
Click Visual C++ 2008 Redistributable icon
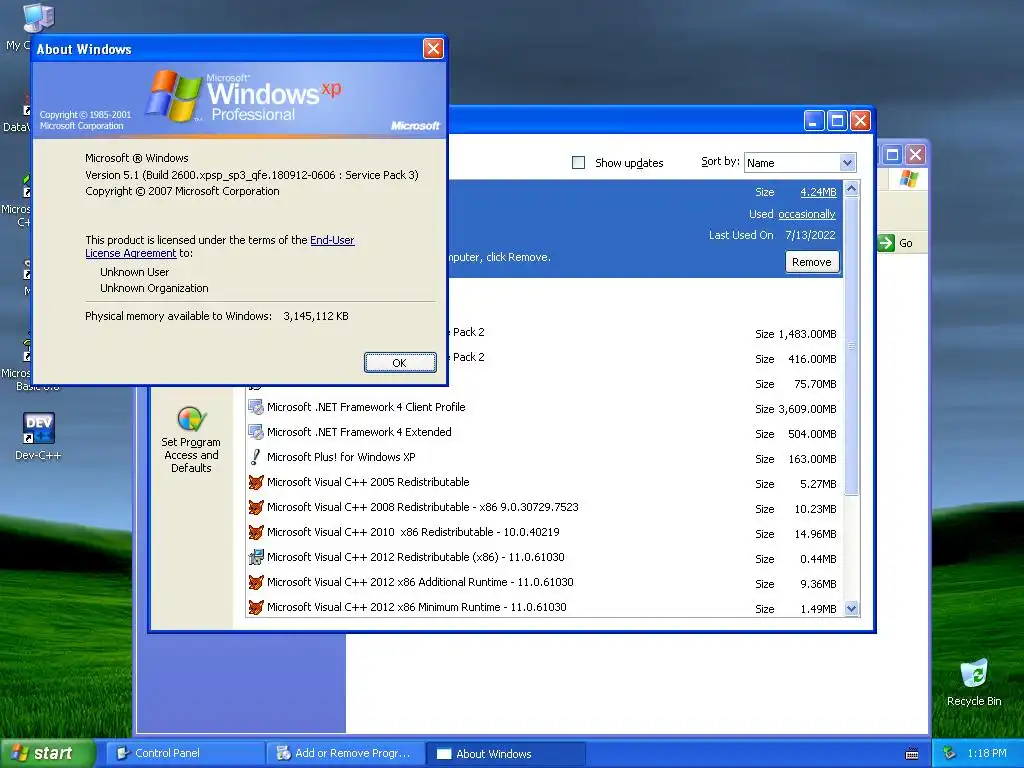tap(255, 507)
